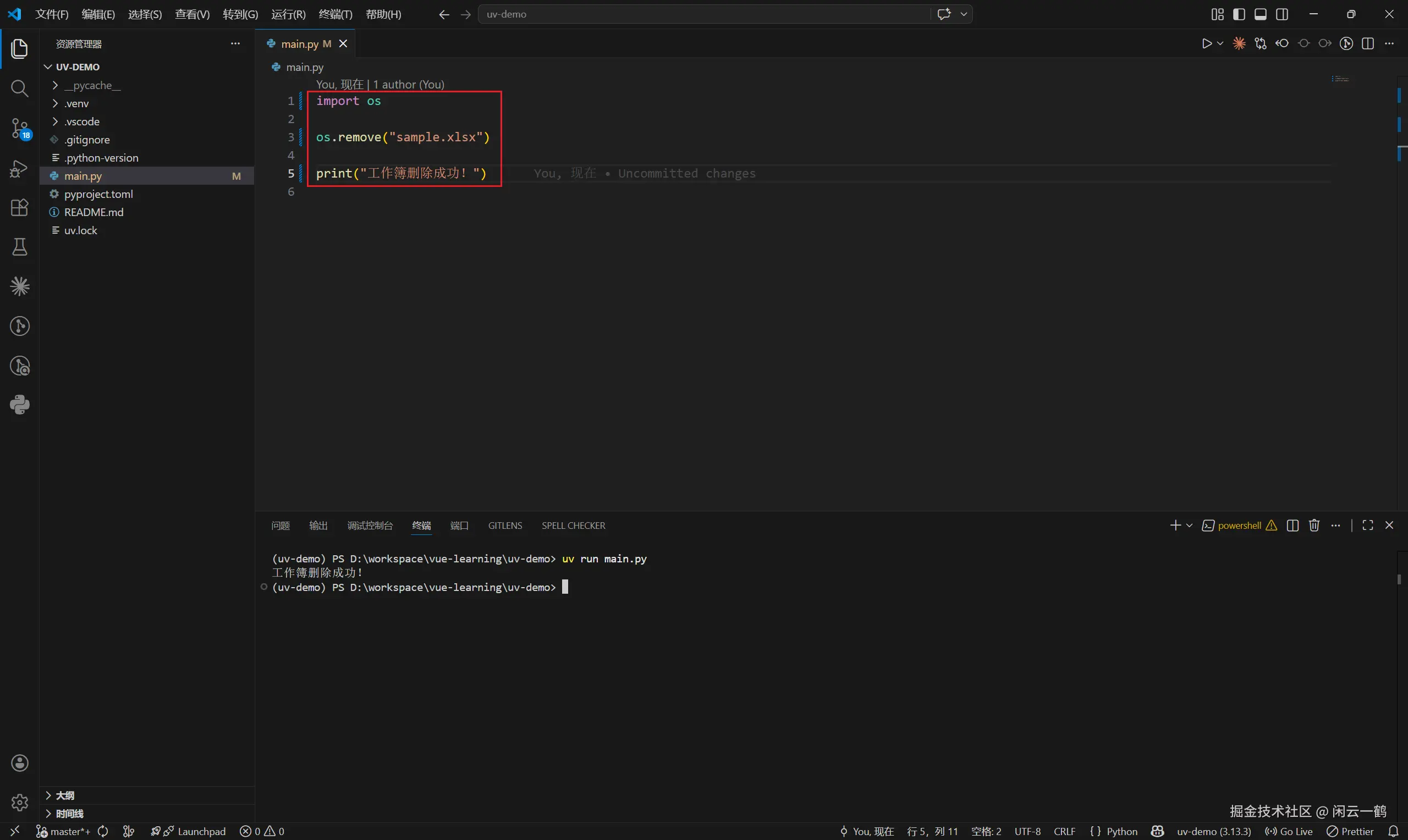
Task: Kill terminal with the trash icon
Action: coord(1314,526)
